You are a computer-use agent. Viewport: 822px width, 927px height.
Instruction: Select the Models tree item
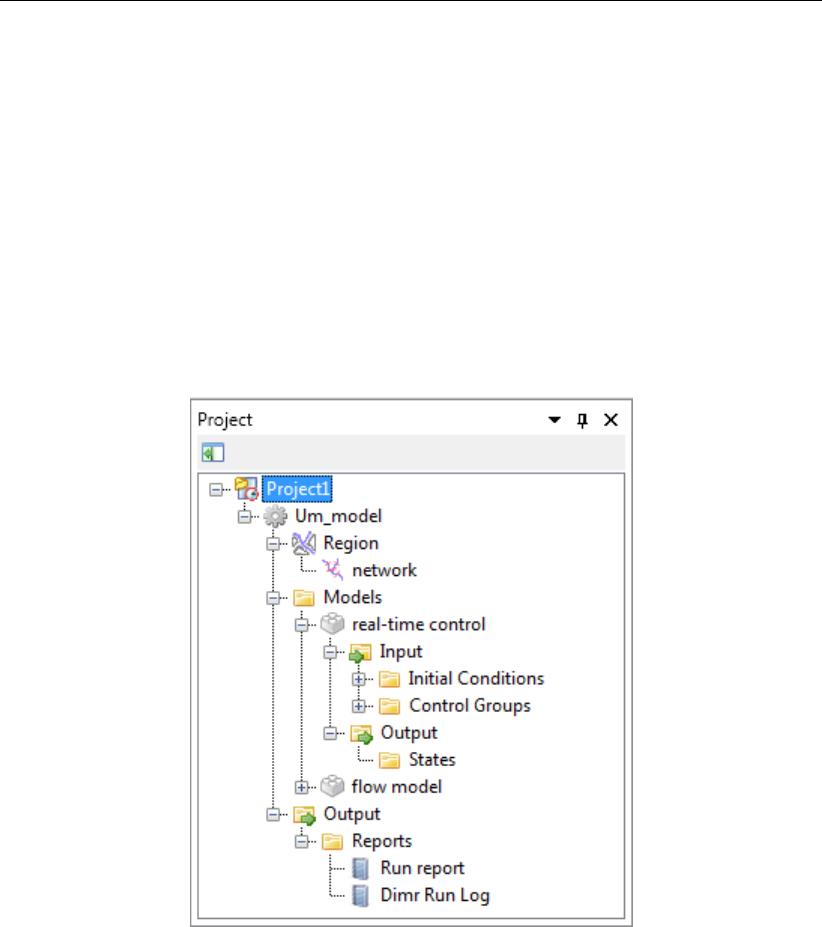click(352, 597)
